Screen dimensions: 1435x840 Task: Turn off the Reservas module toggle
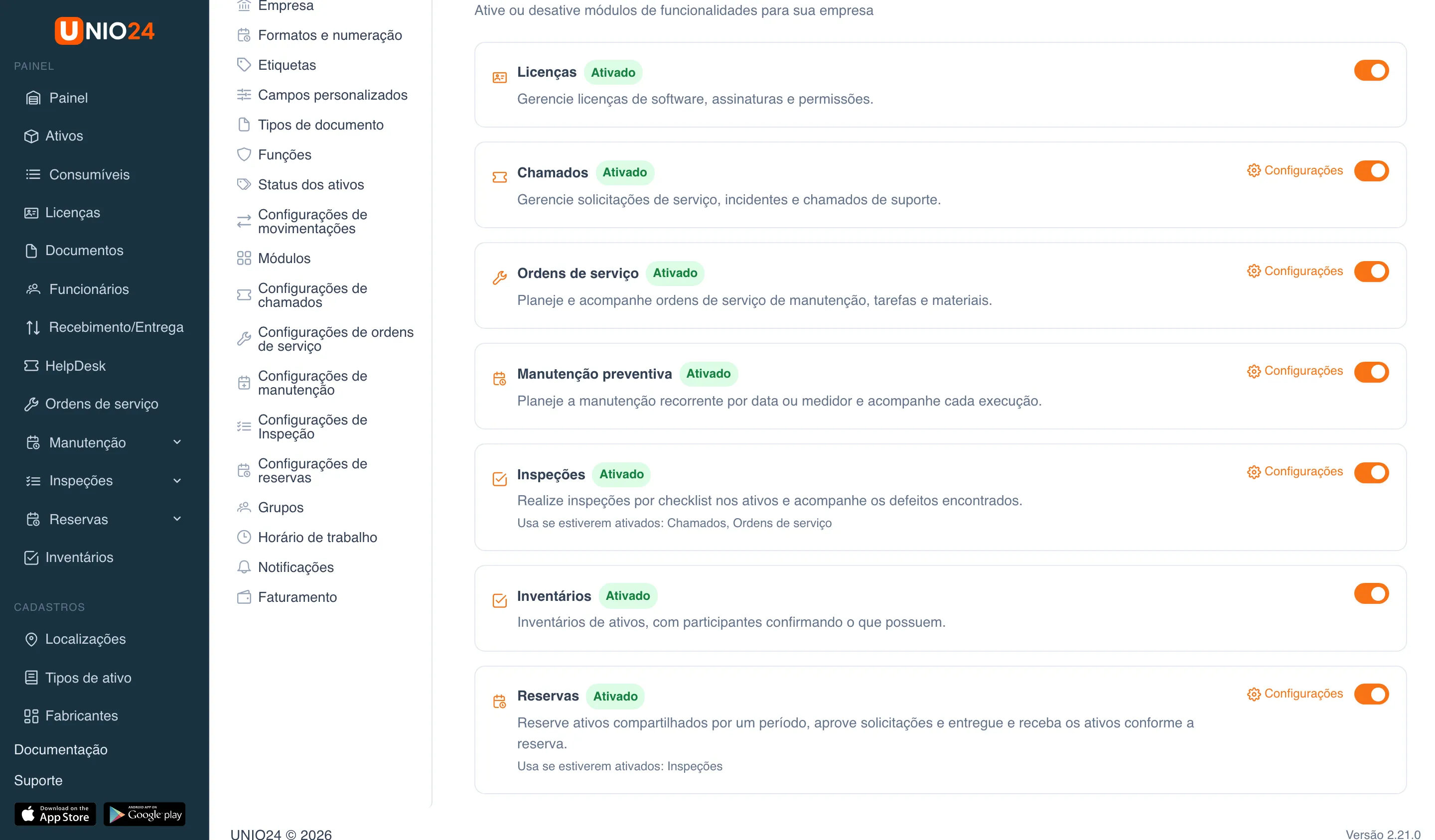[1371, 694]
